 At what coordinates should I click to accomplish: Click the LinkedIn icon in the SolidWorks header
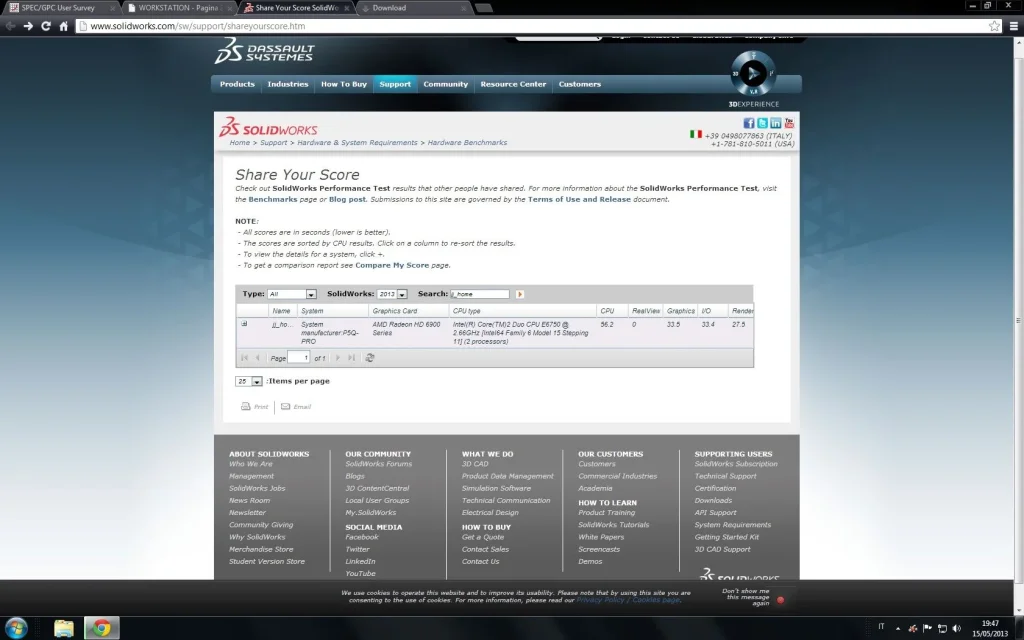[775, 123]
